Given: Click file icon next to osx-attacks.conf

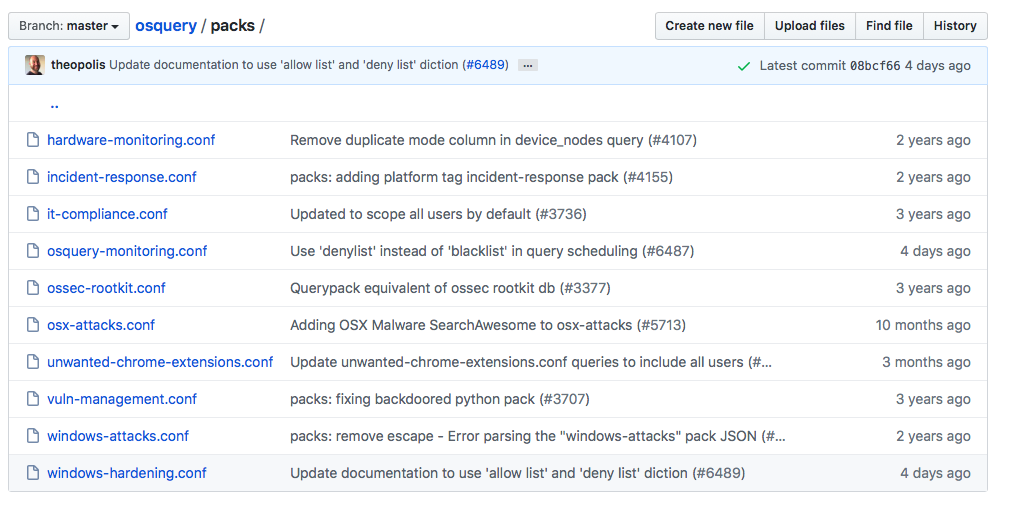Looking at the screenshot, I should [x=33, y=325].
